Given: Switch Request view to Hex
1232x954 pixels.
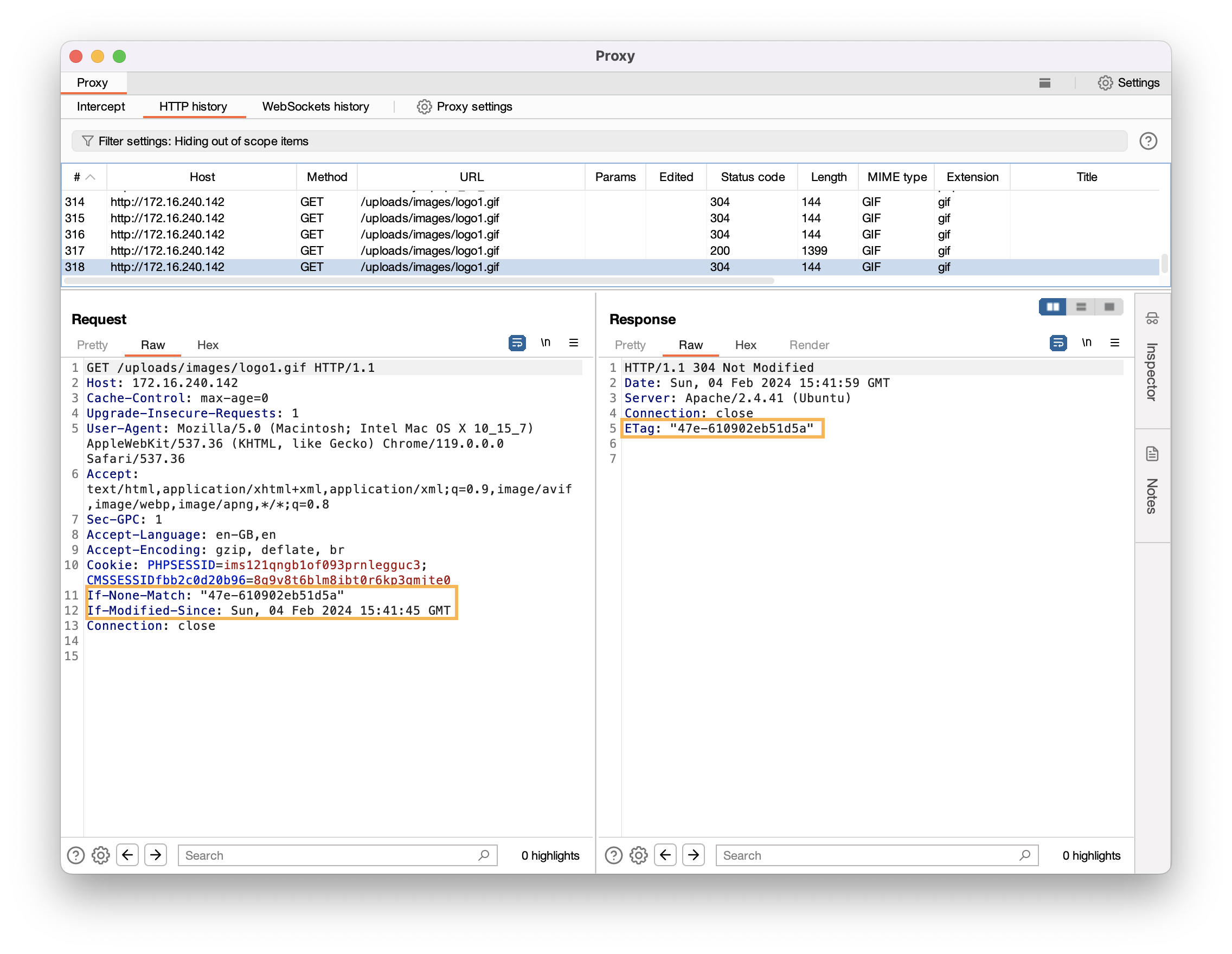Looking at the screenshot, I should (208, 345).
